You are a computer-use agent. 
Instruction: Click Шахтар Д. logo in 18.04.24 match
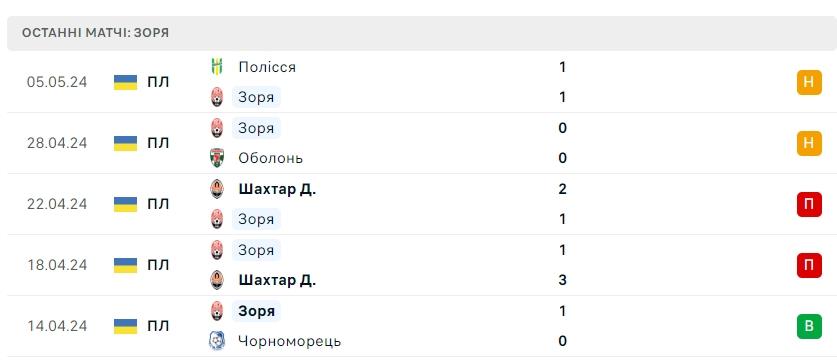tap(217, 280)
